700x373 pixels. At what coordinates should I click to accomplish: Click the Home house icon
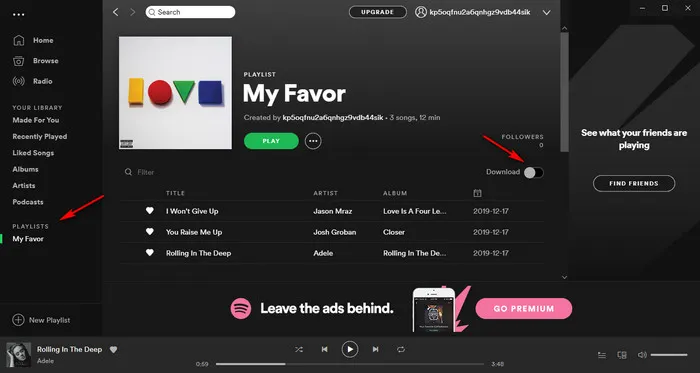pyautogui.click(x=19, y=40)
